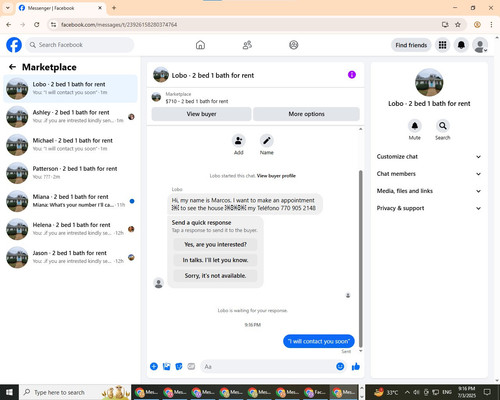Image resolution: width=500 pixels, height=400 pixels.
Task: Send a thumbs up like
Action: [356, 367]
